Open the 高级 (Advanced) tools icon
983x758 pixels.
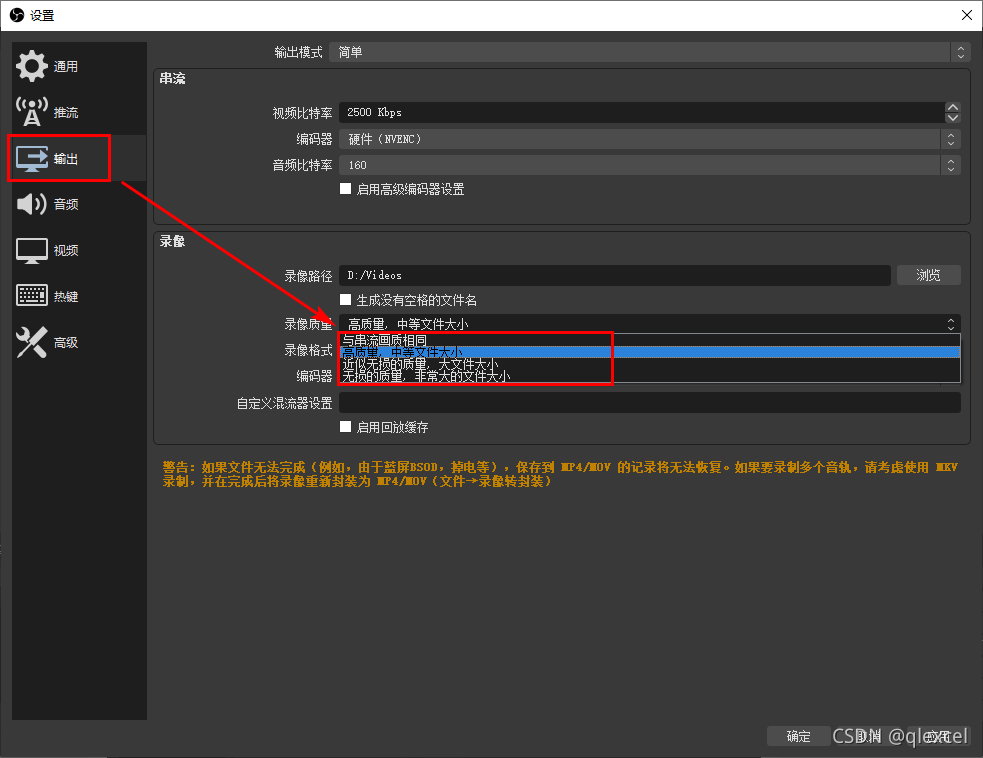tap(31, 342)
